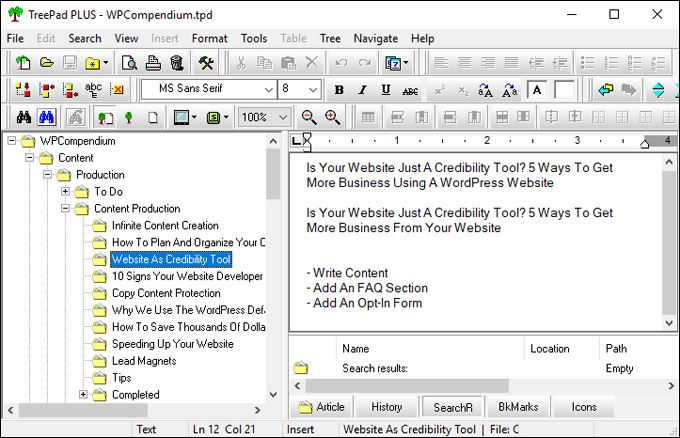Click the Open file folder icon
680x438 pixels.
coord(46,63)
